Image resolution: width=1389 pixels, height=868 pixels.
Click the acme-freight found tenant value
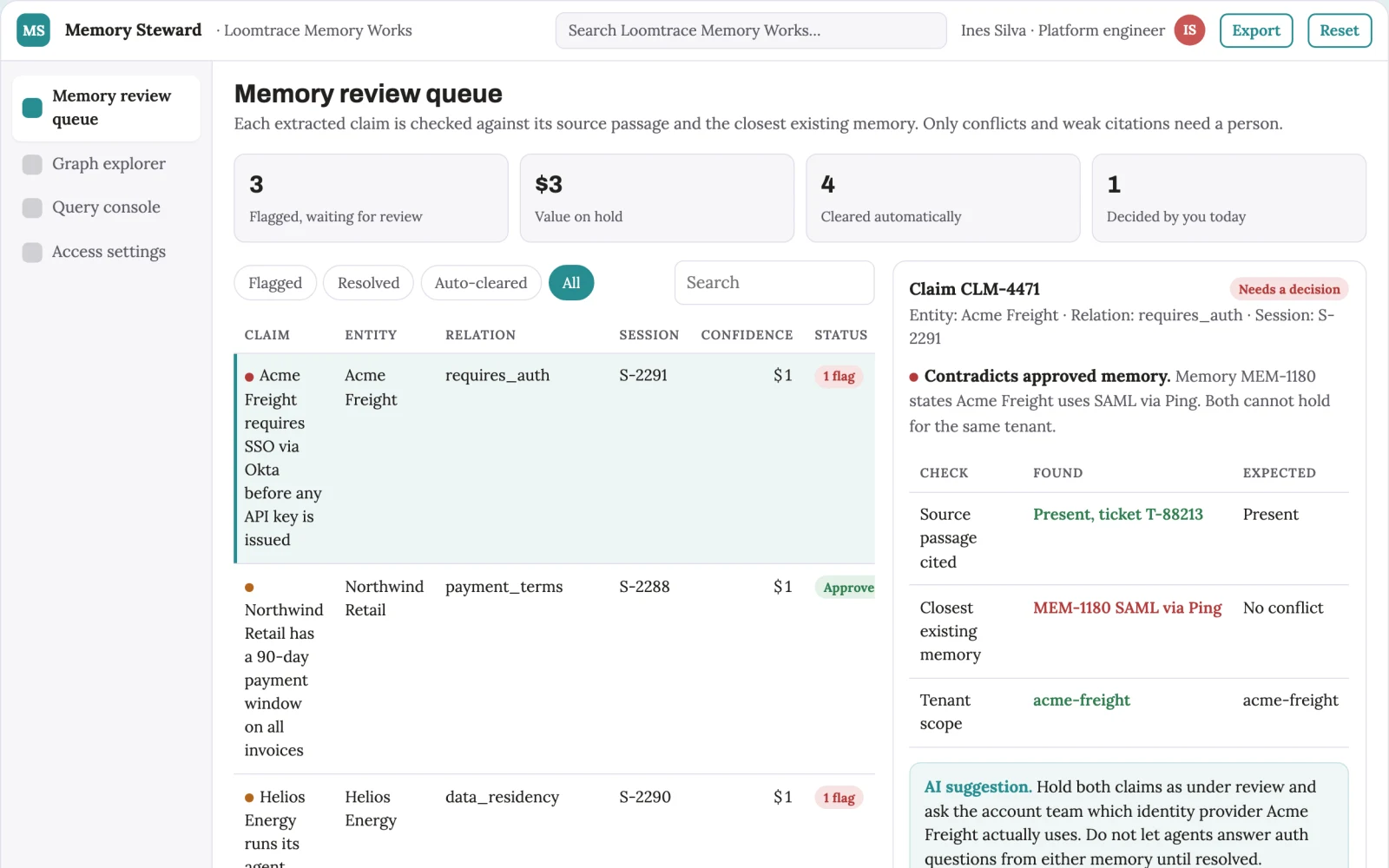tap(1081, 700)
